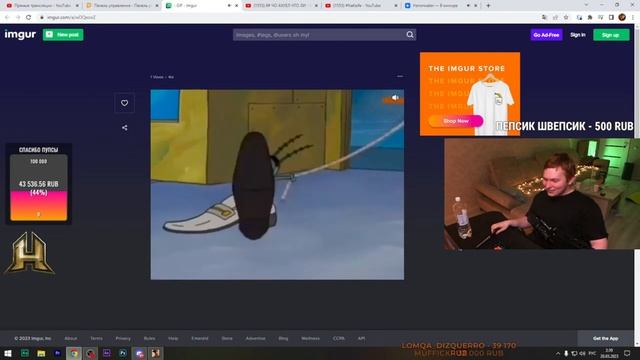
Task: Open the About footer link
Action: click(71, 338)
